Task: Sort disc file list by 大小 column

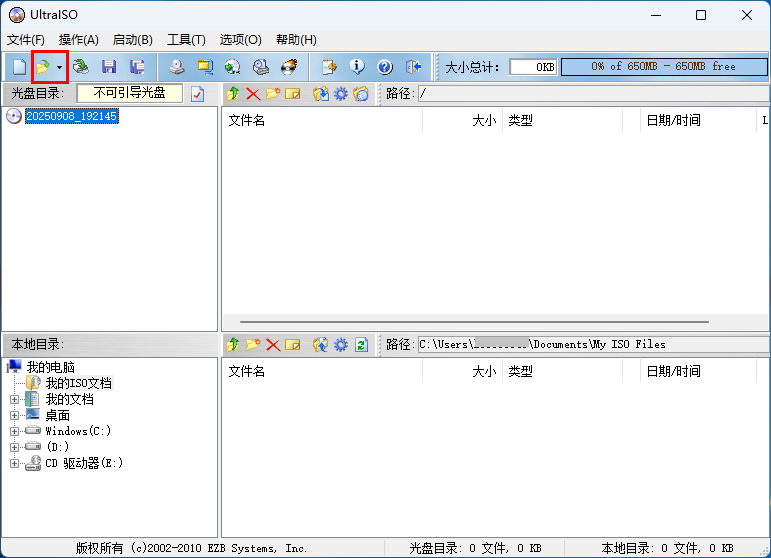Action: coord(463,120)
